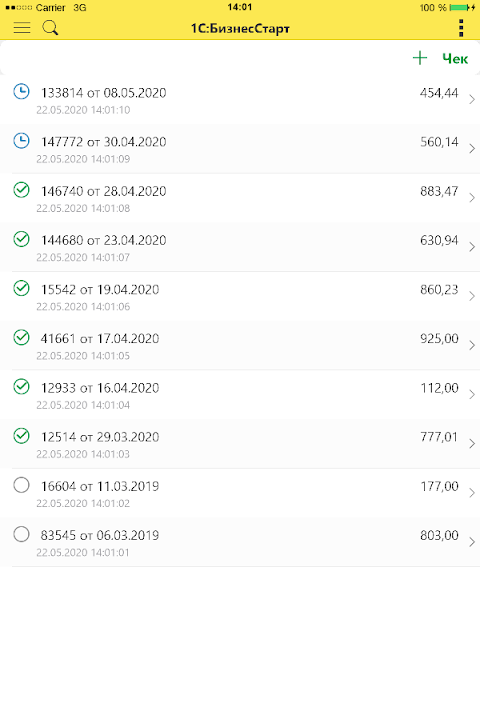The width and height of the screenshot is (480, 723).
Task: Tap the amount 630,94
Action: click(x=439, y=240)
